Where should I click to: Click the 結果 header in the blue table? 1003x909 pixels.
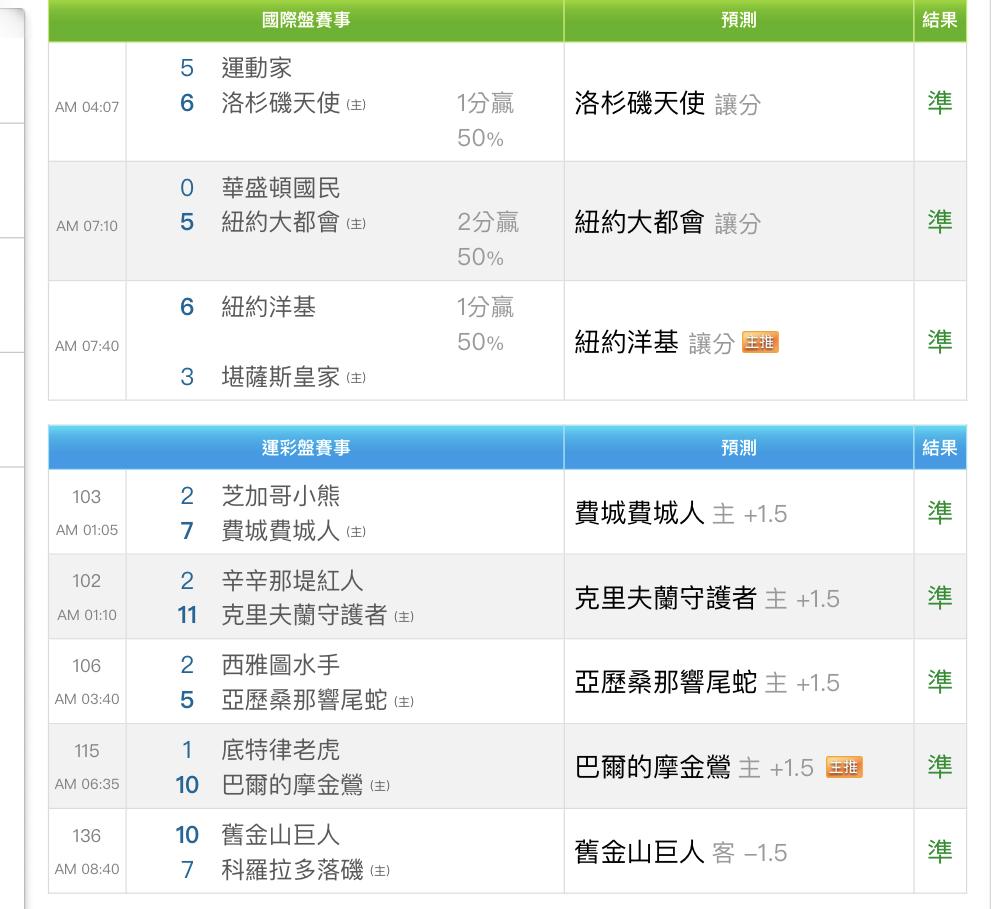point(940,447)
